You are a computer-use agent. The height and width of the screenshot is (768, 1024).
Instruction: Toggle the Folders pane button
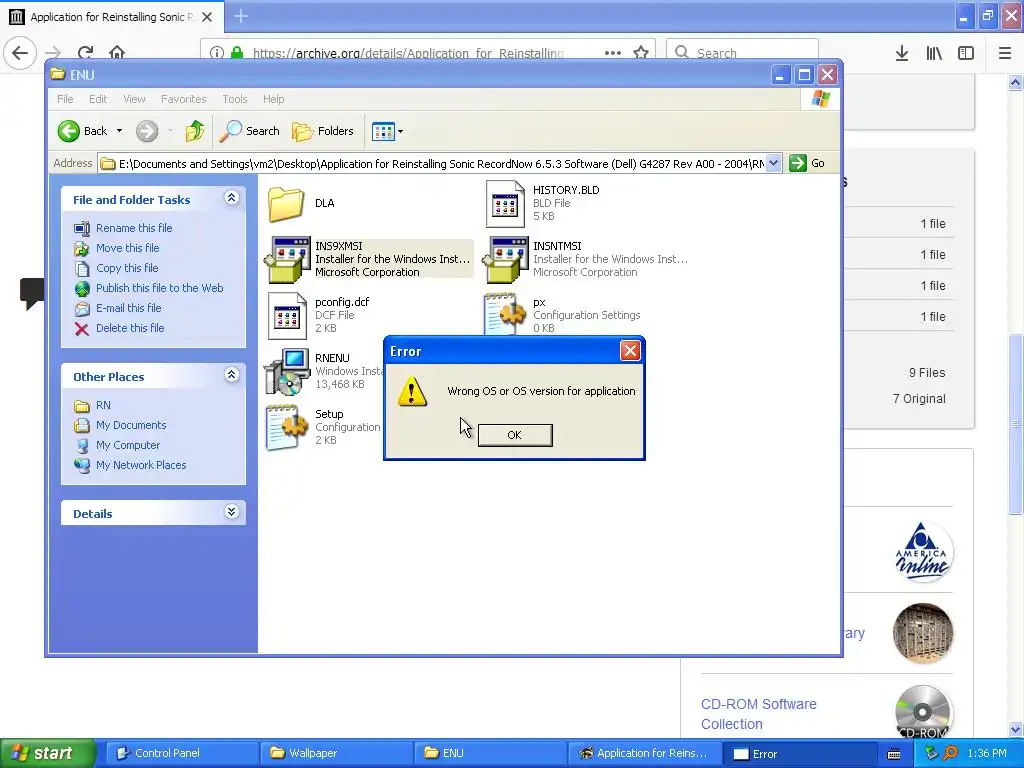tap(323, 131)
